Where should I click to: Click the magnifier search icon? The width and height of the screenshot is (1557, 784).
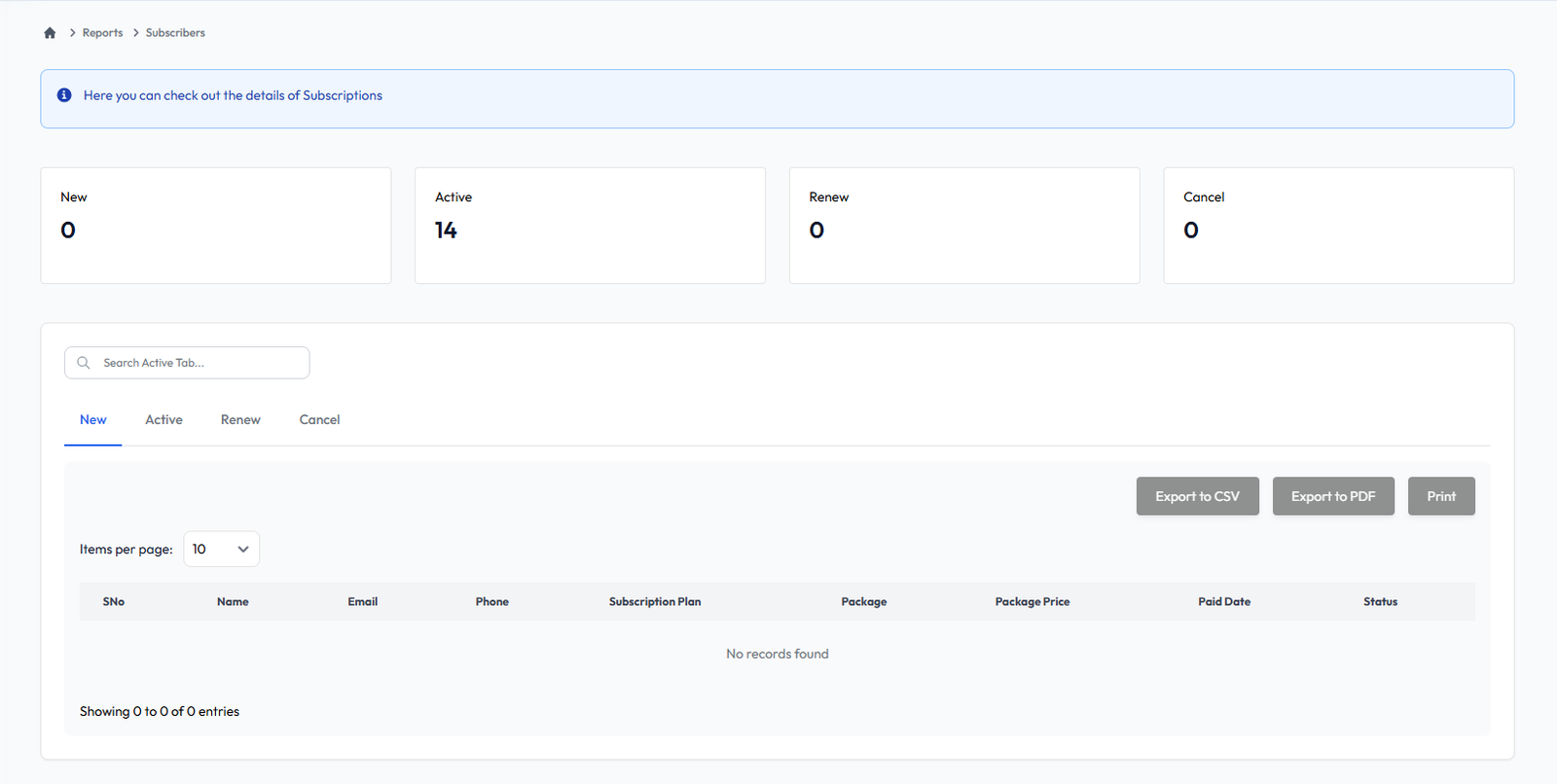coord(84,363)
